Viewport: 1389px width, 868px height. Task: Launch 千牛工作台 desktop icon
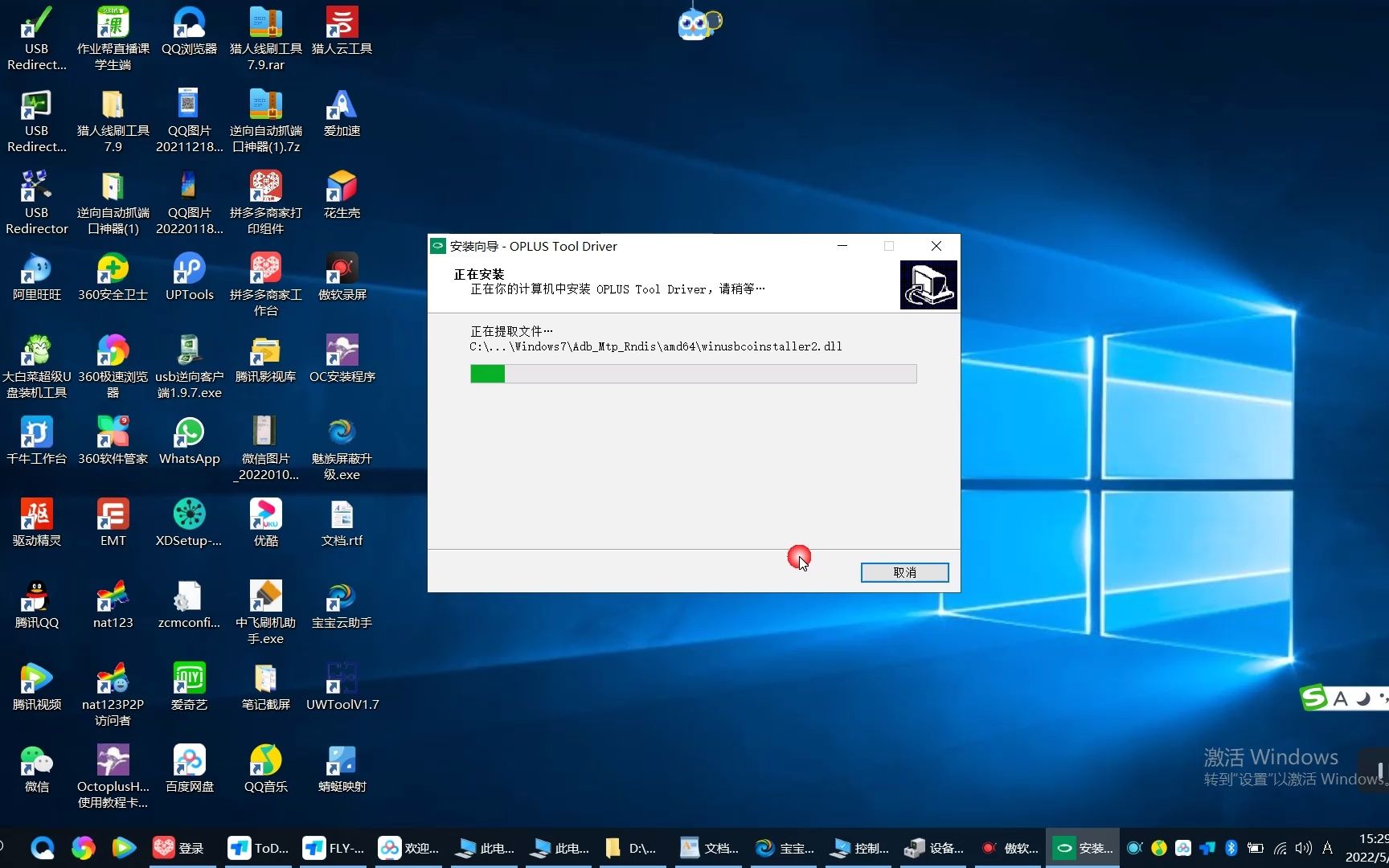click(36, 440)
